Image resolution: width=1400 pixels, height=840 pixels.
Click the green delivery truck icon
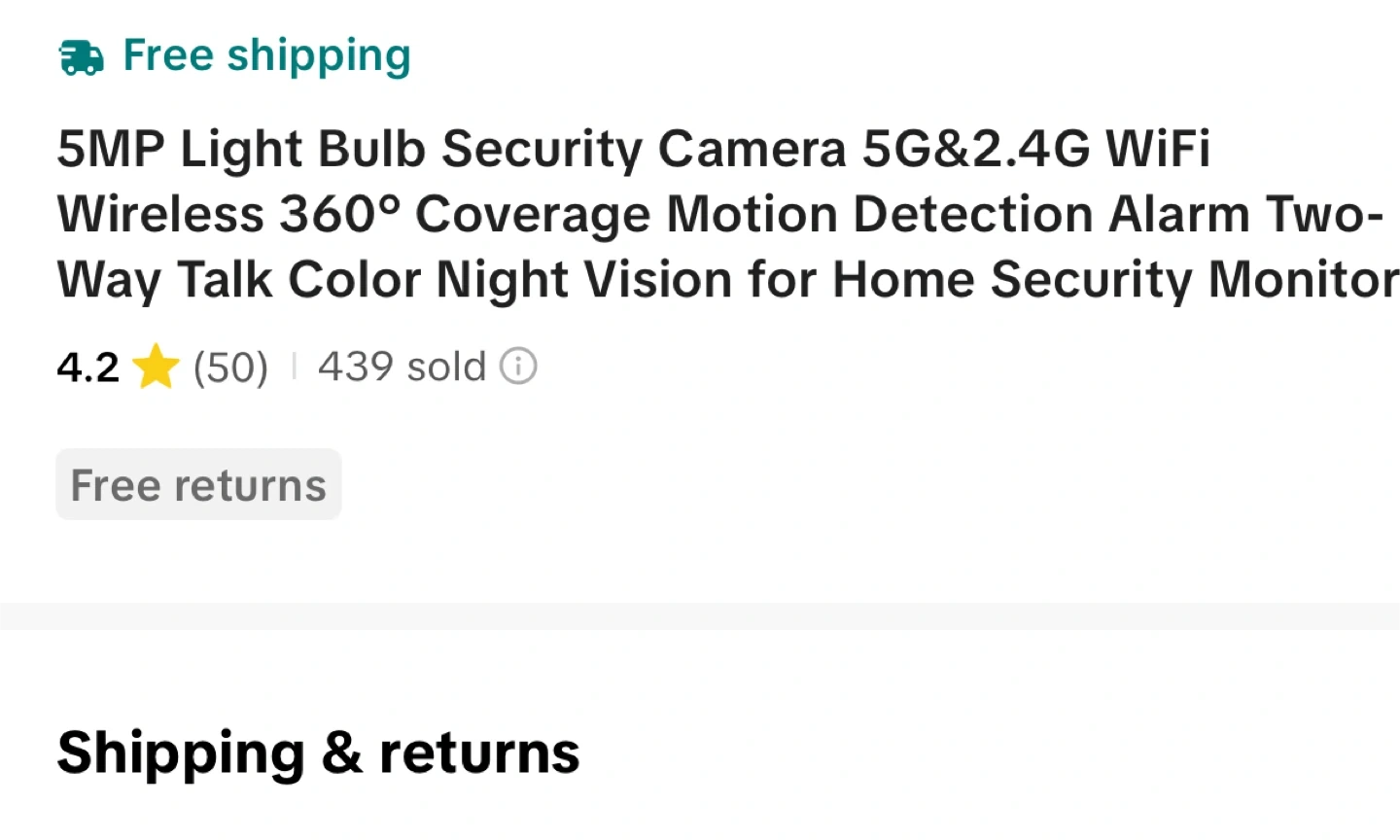click(x=82, y=57)
